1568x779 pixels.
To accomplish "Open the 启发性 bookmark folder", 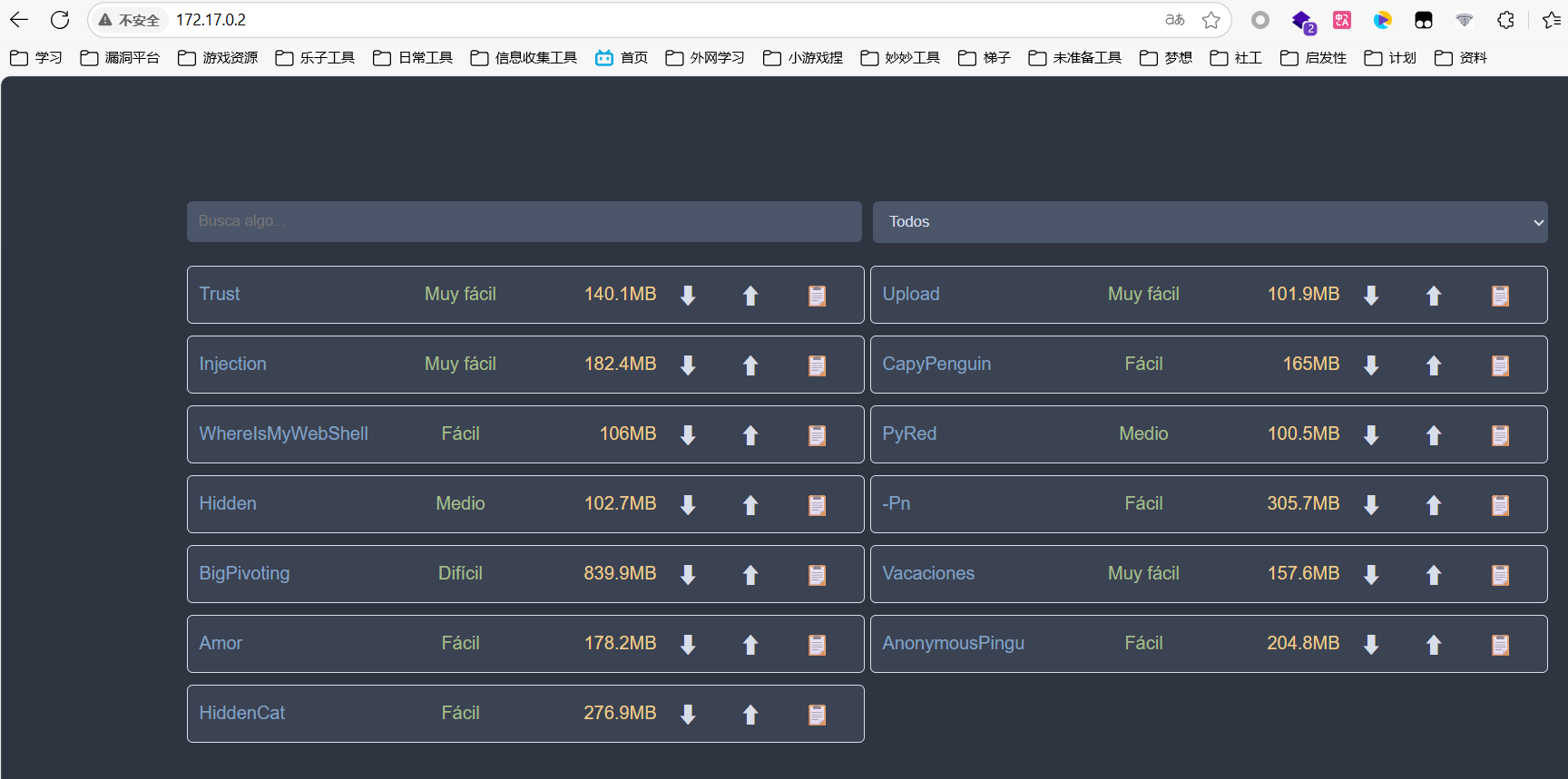I will [x=1313, y=58].
